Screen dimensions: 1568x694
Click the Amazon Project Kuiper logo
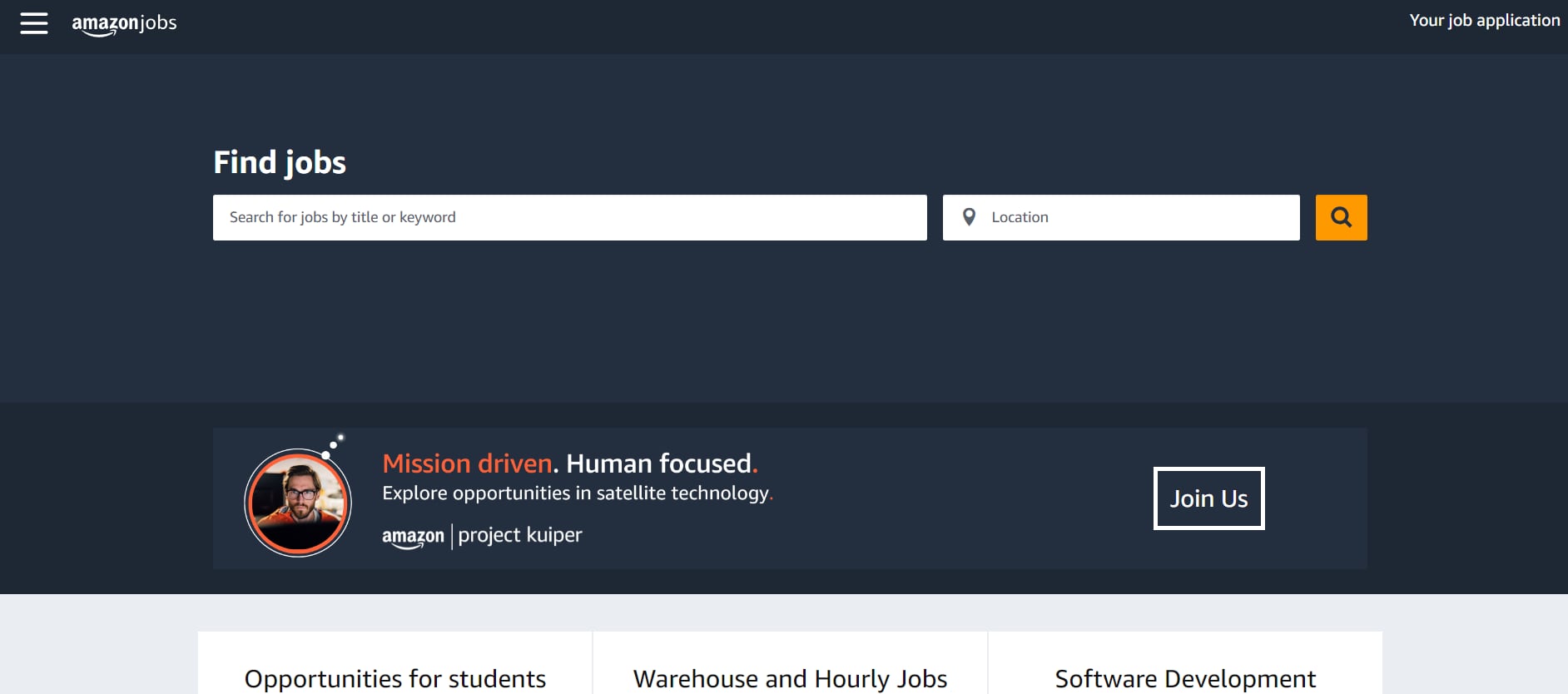pyautogui.click(x=482, y=536)
